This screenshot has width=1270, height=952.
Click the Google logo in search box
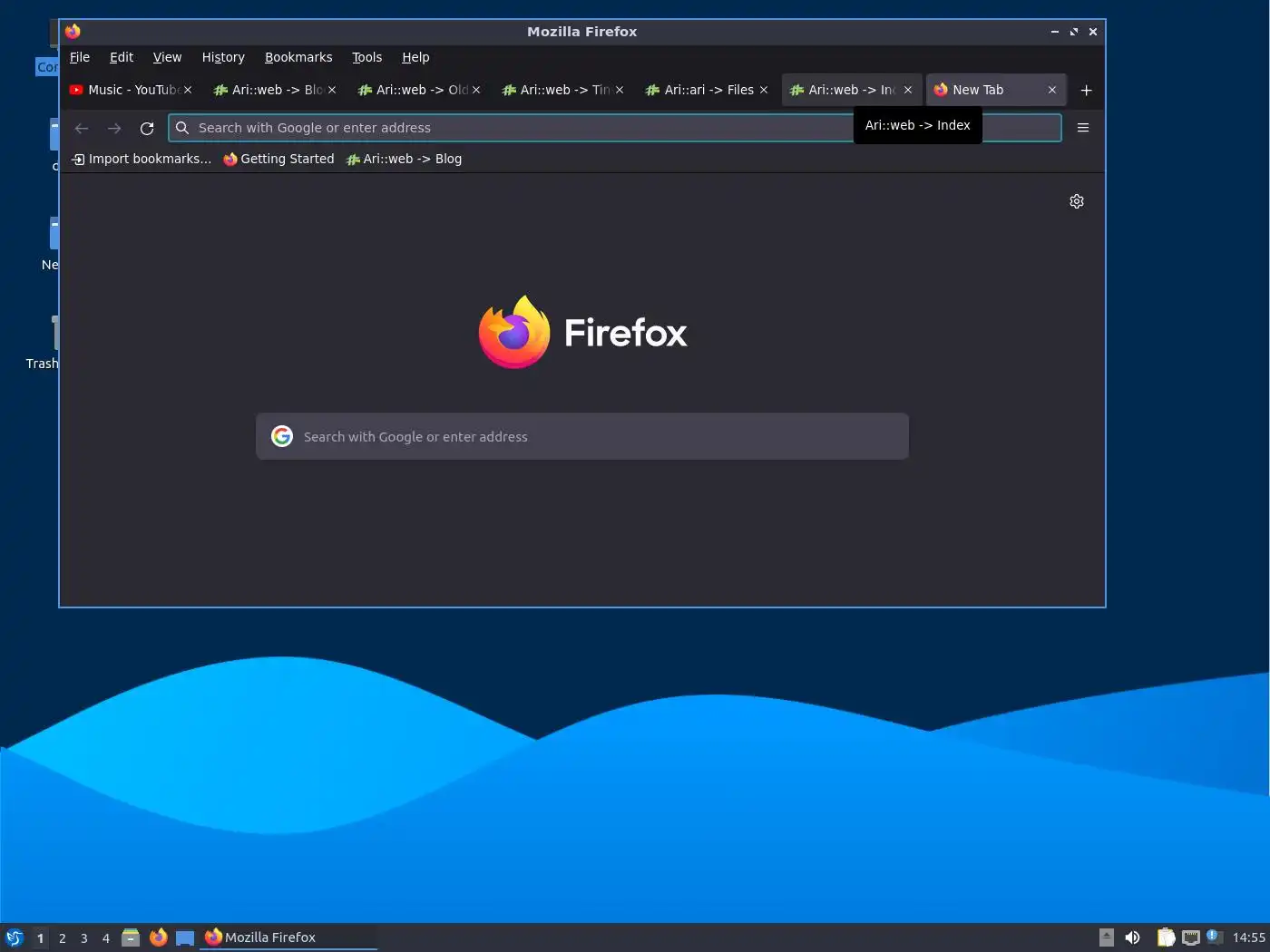(282, 436)
